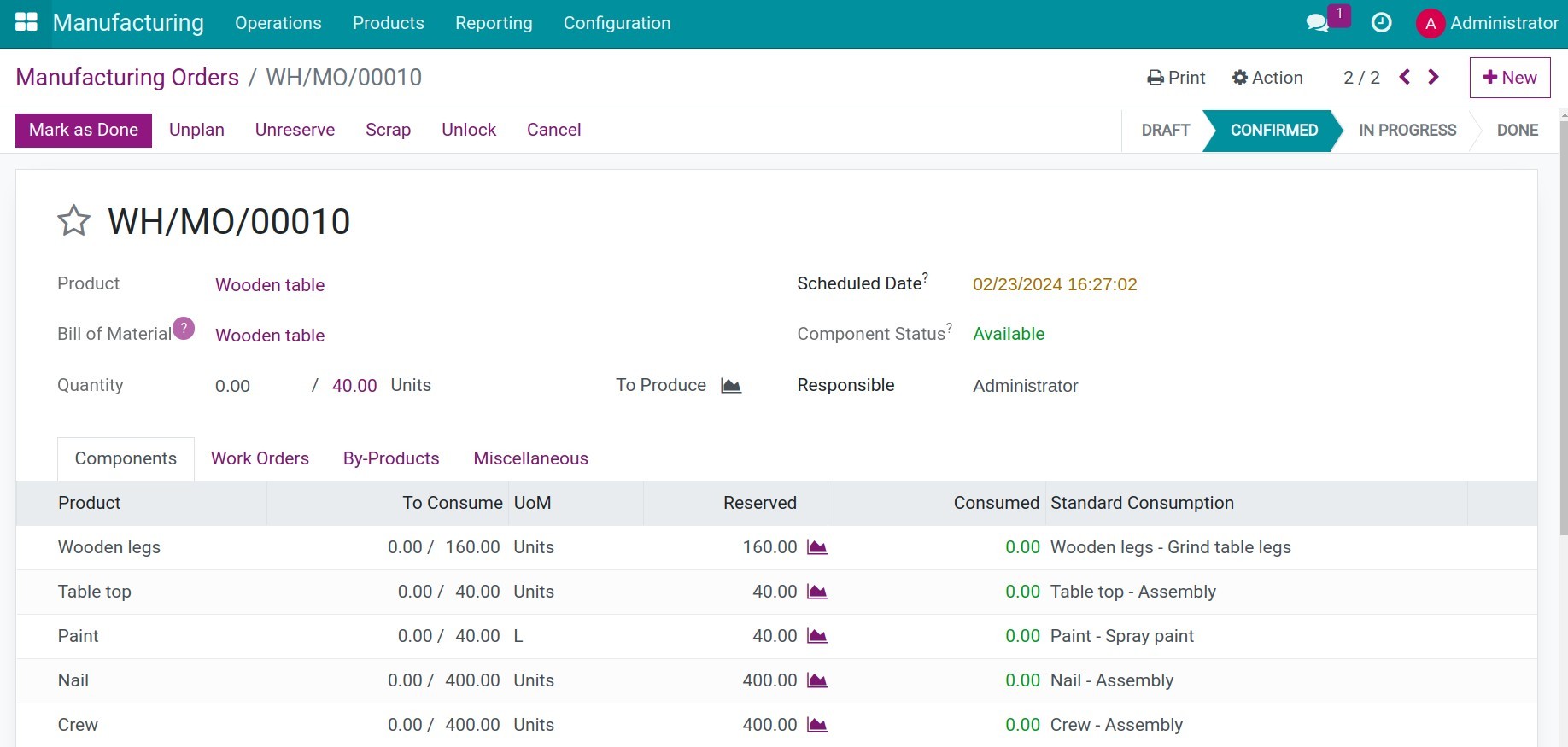Open forecast chart icon for Table top

click(817, 592)
